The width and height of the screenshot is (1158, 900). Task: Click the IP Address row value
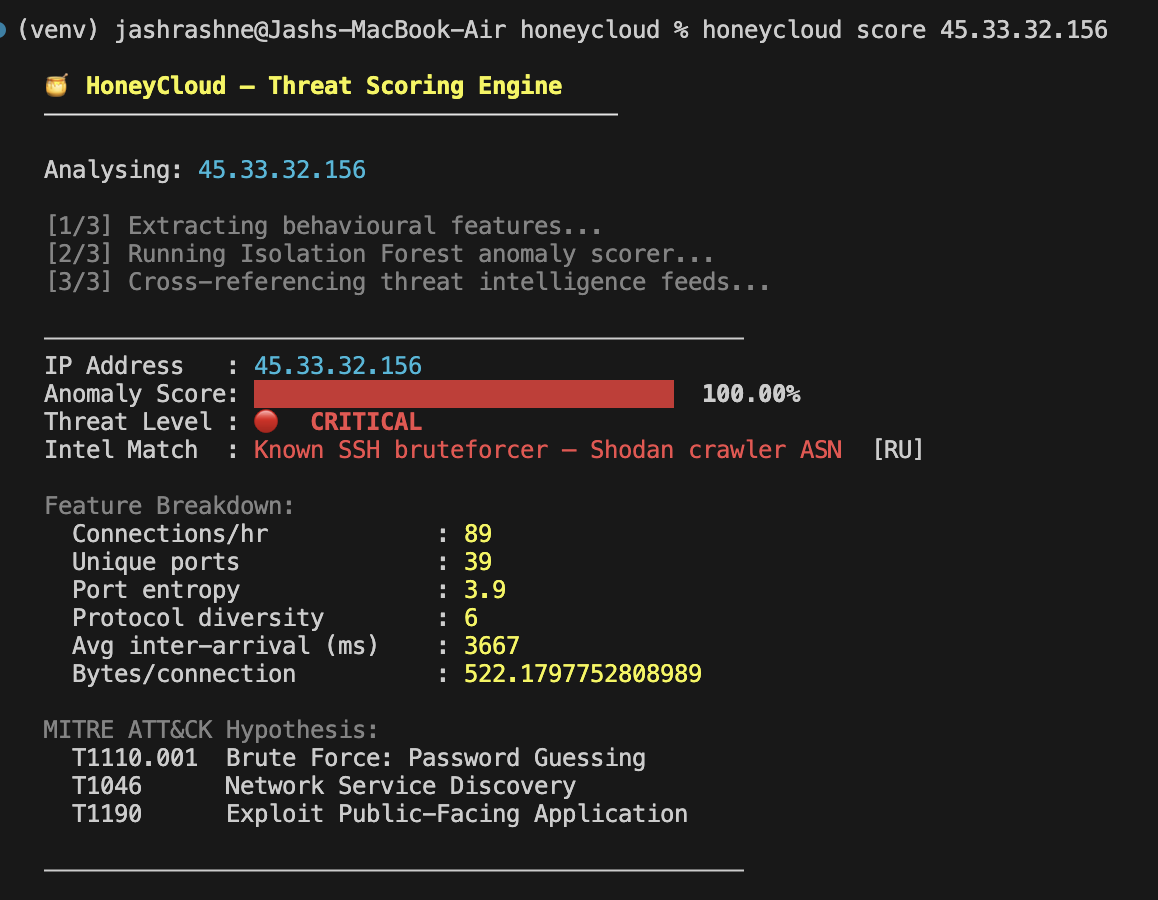point(338,365)
